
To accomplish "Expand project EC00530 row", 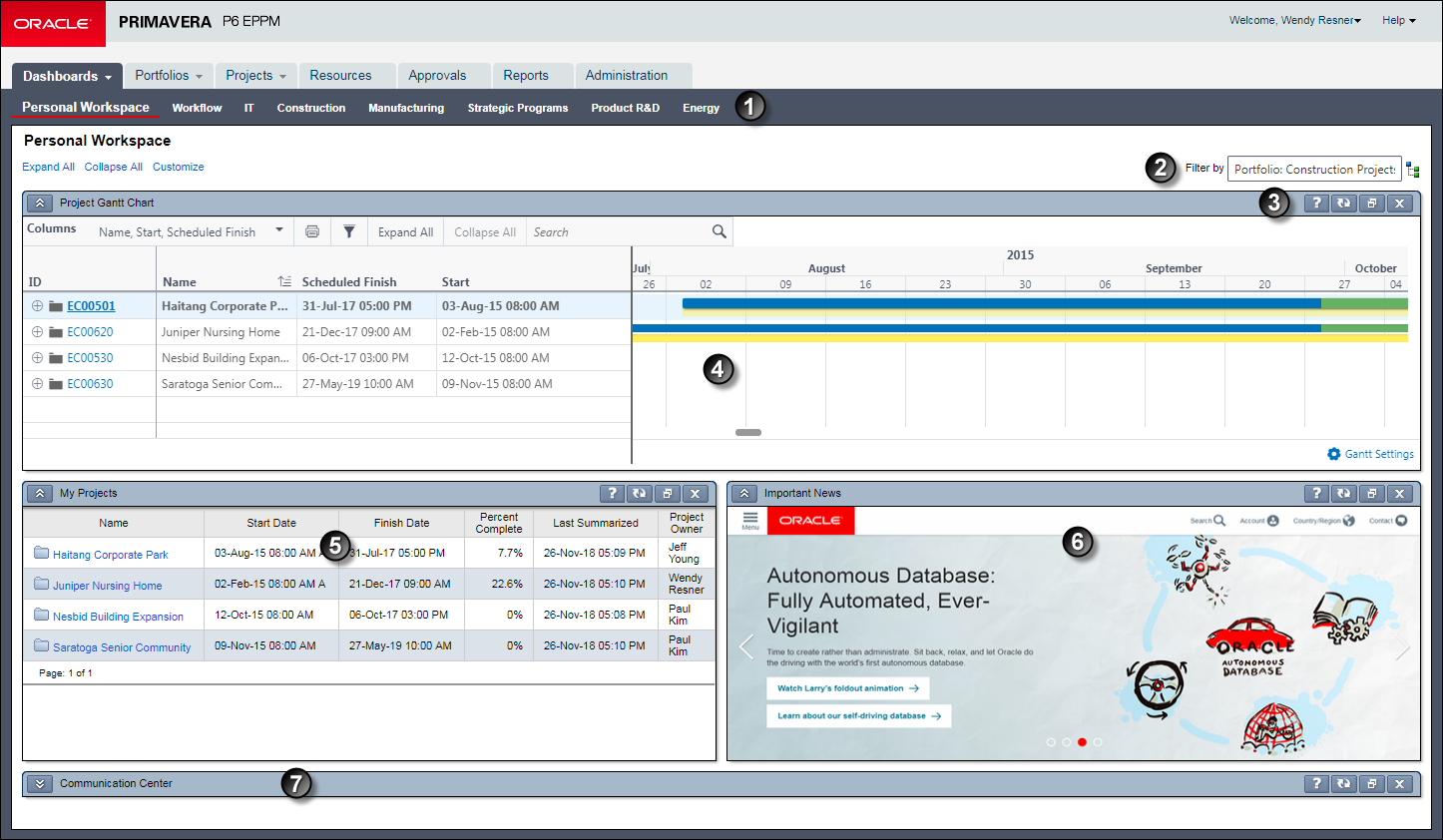I will [x=37, y=358].
